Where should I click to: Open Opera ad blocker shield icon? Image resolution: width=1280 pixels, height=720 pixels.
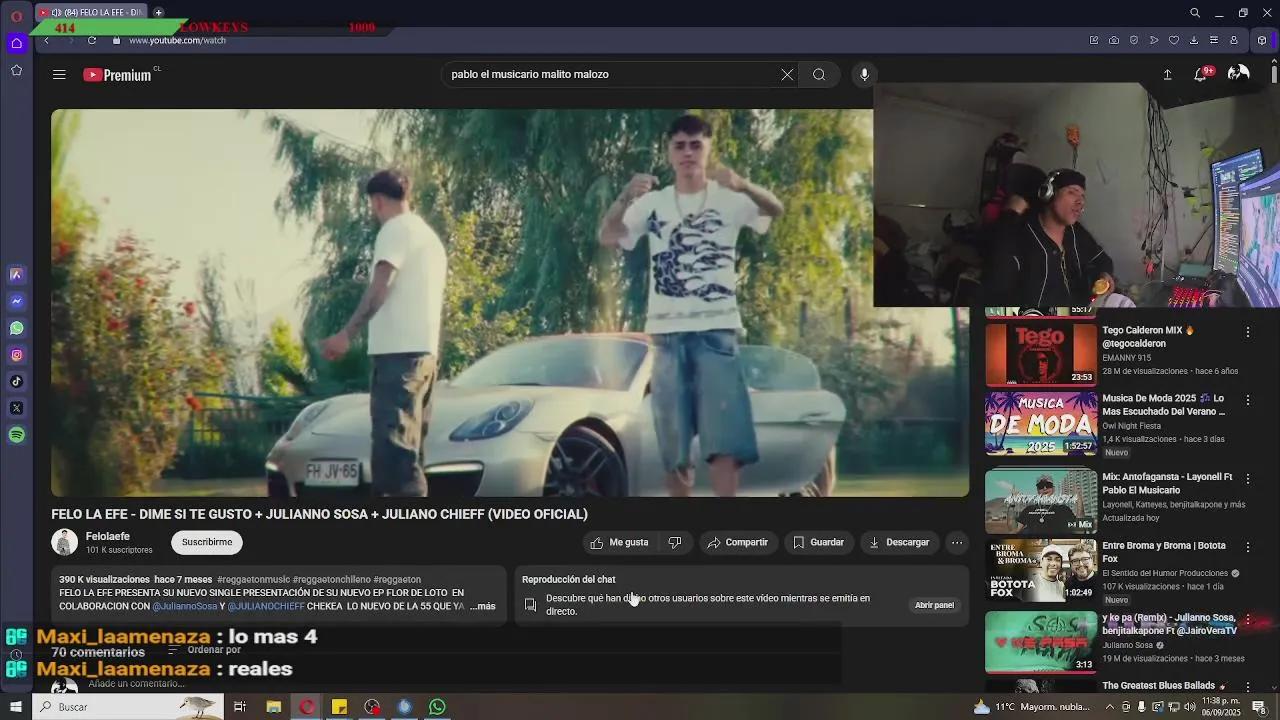pyautogui.click(x=1134, y=40)
